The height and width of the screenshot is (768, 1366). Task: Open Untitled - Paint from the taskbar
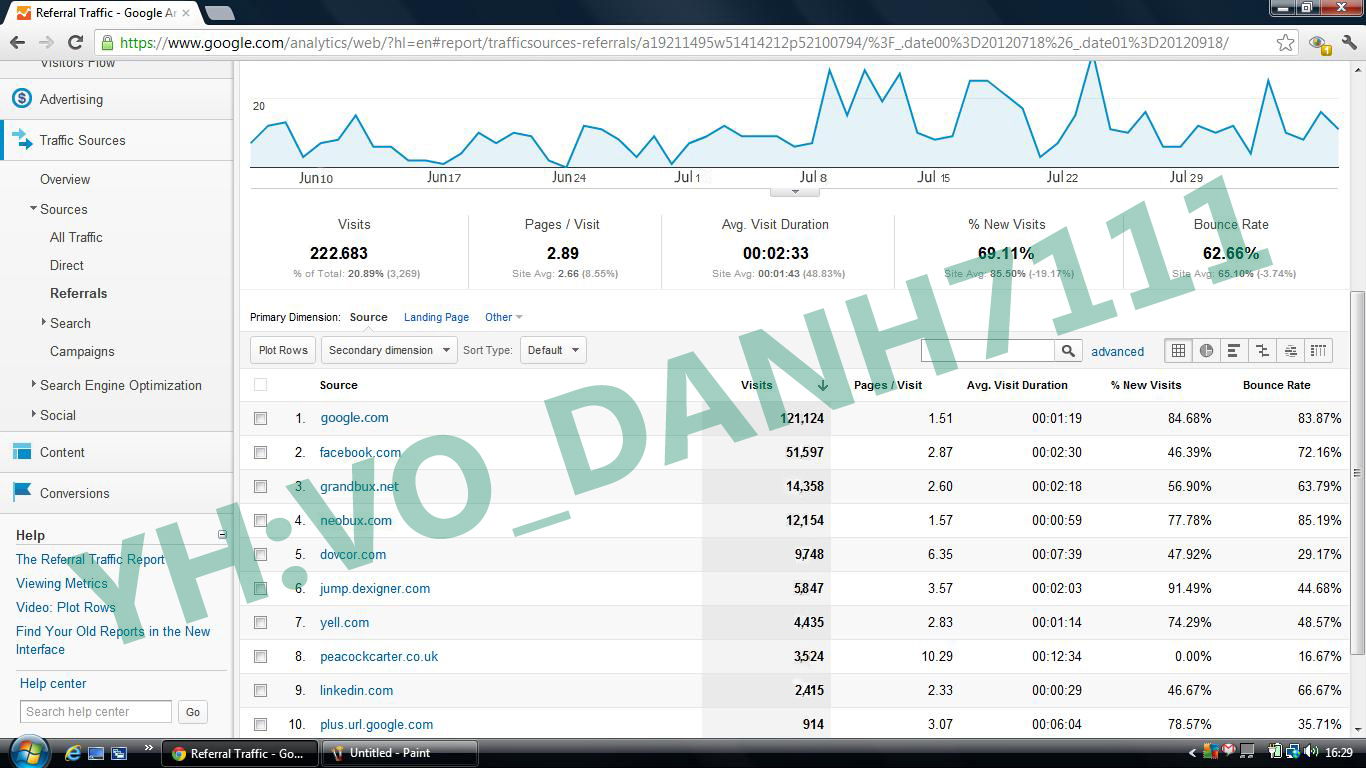(399, 753)
